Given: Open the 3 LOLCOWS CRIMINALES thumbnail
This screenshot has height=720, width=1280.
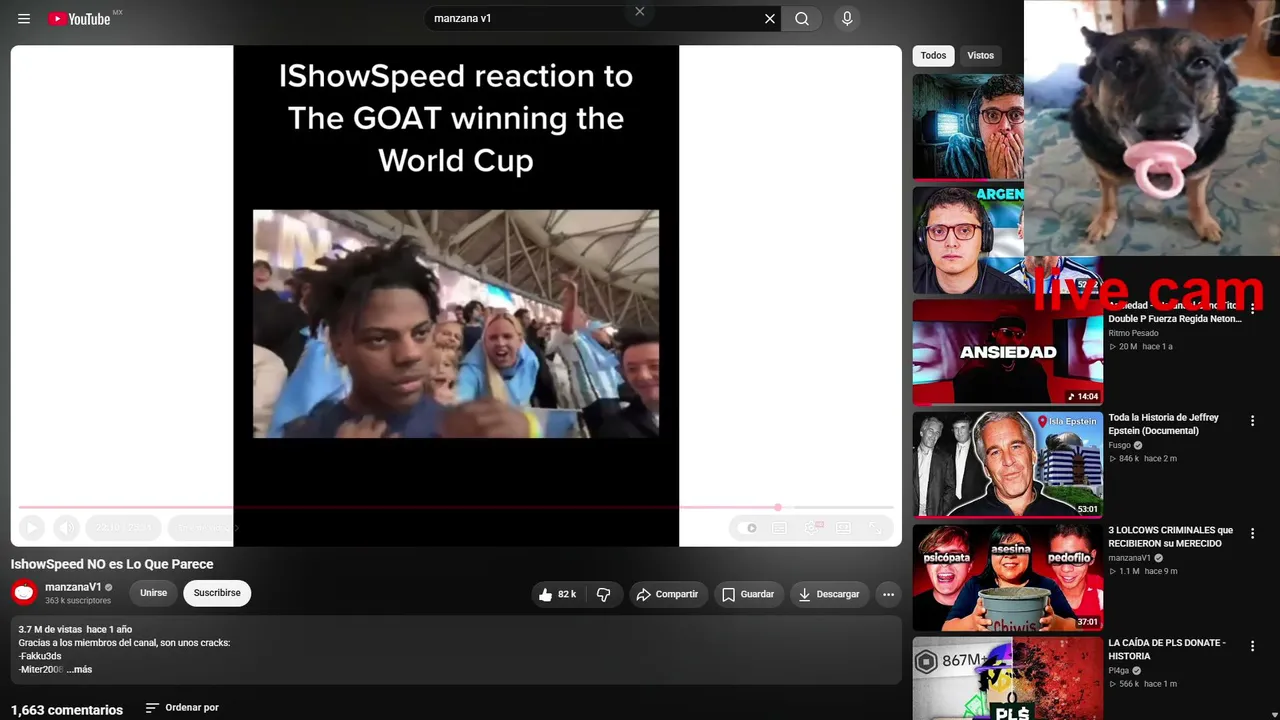Looking at the screenshot, I should click(1007, 577).
